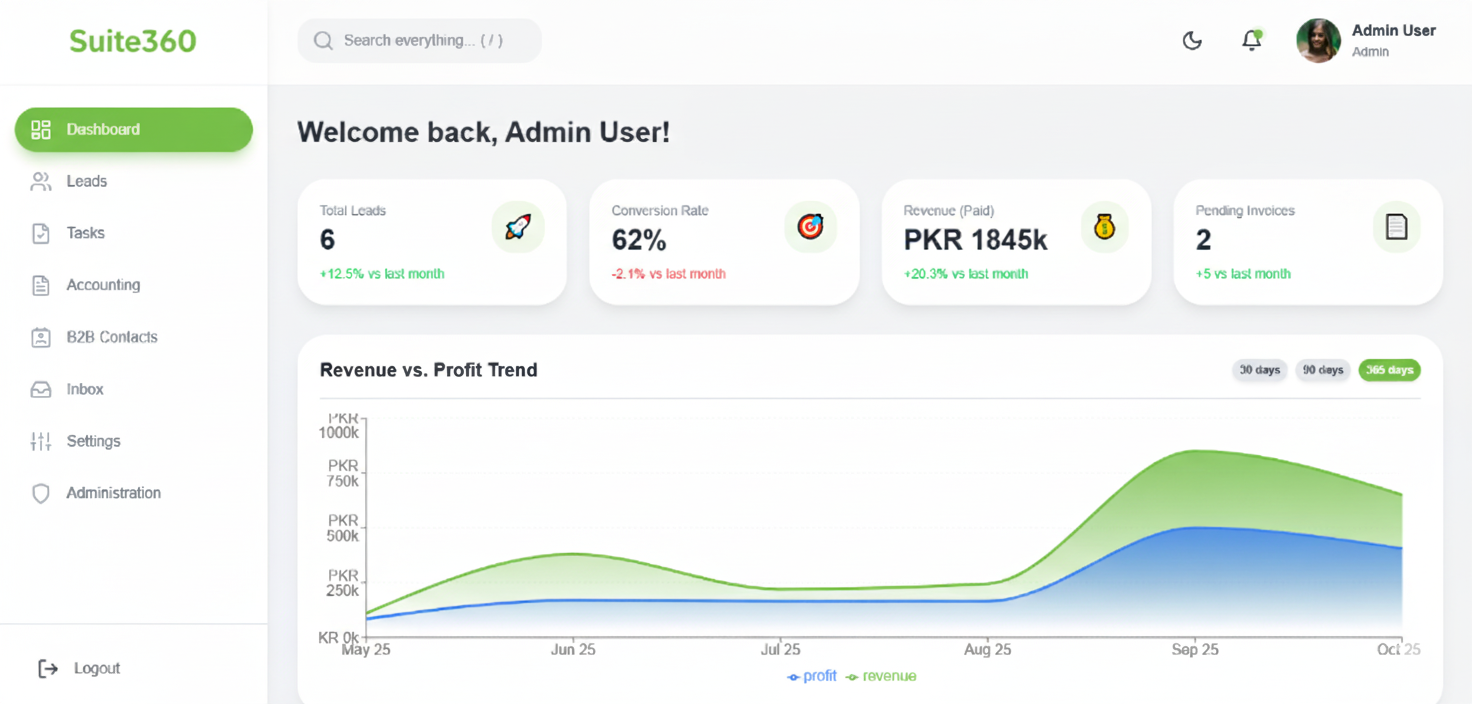The image size is (1472, 704).
Task: Click the rocket icon on Total Leads card
Action: point(518,227)
